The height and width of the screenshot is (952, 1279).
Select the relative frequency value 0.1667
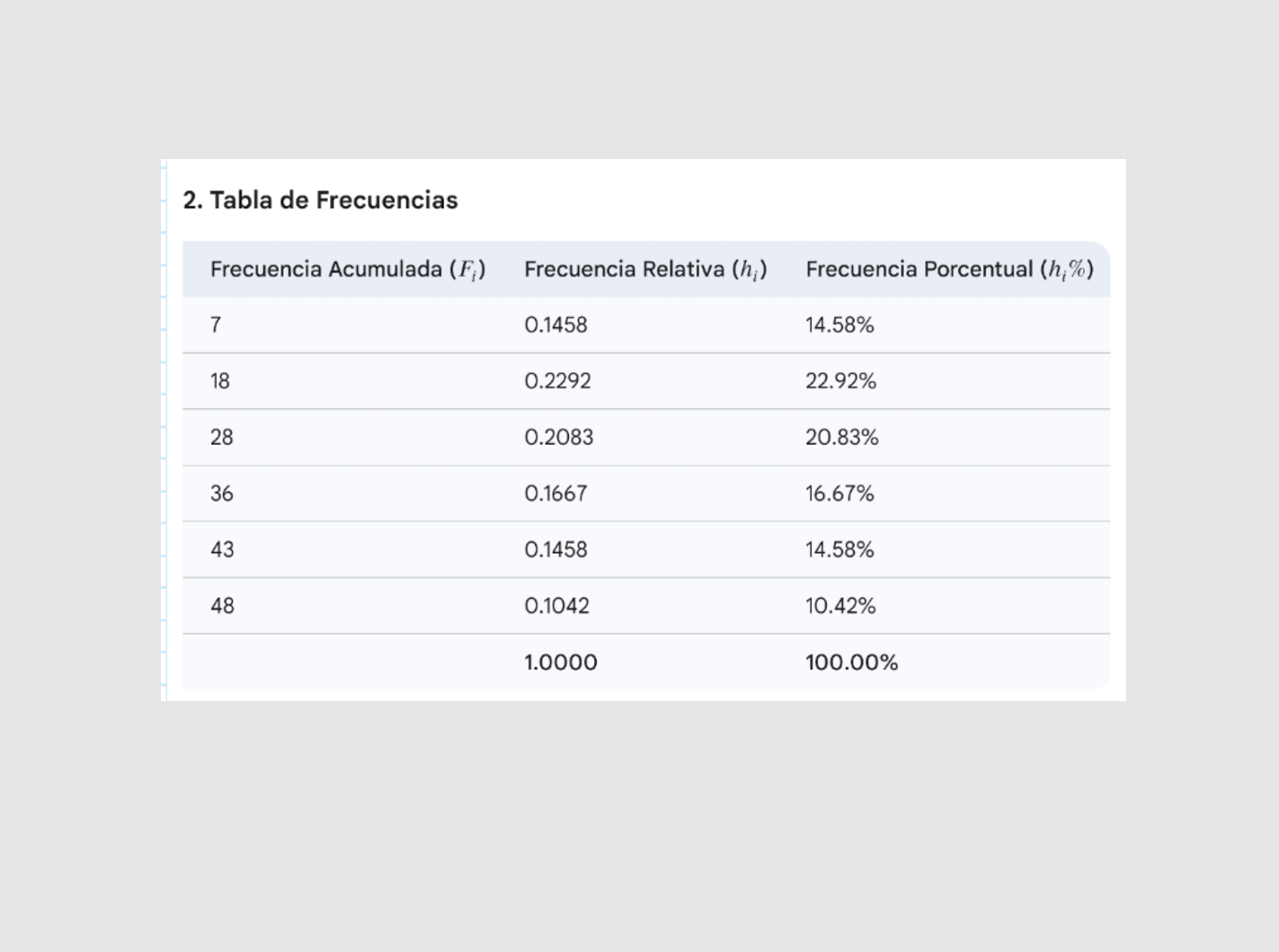(555, 494)
